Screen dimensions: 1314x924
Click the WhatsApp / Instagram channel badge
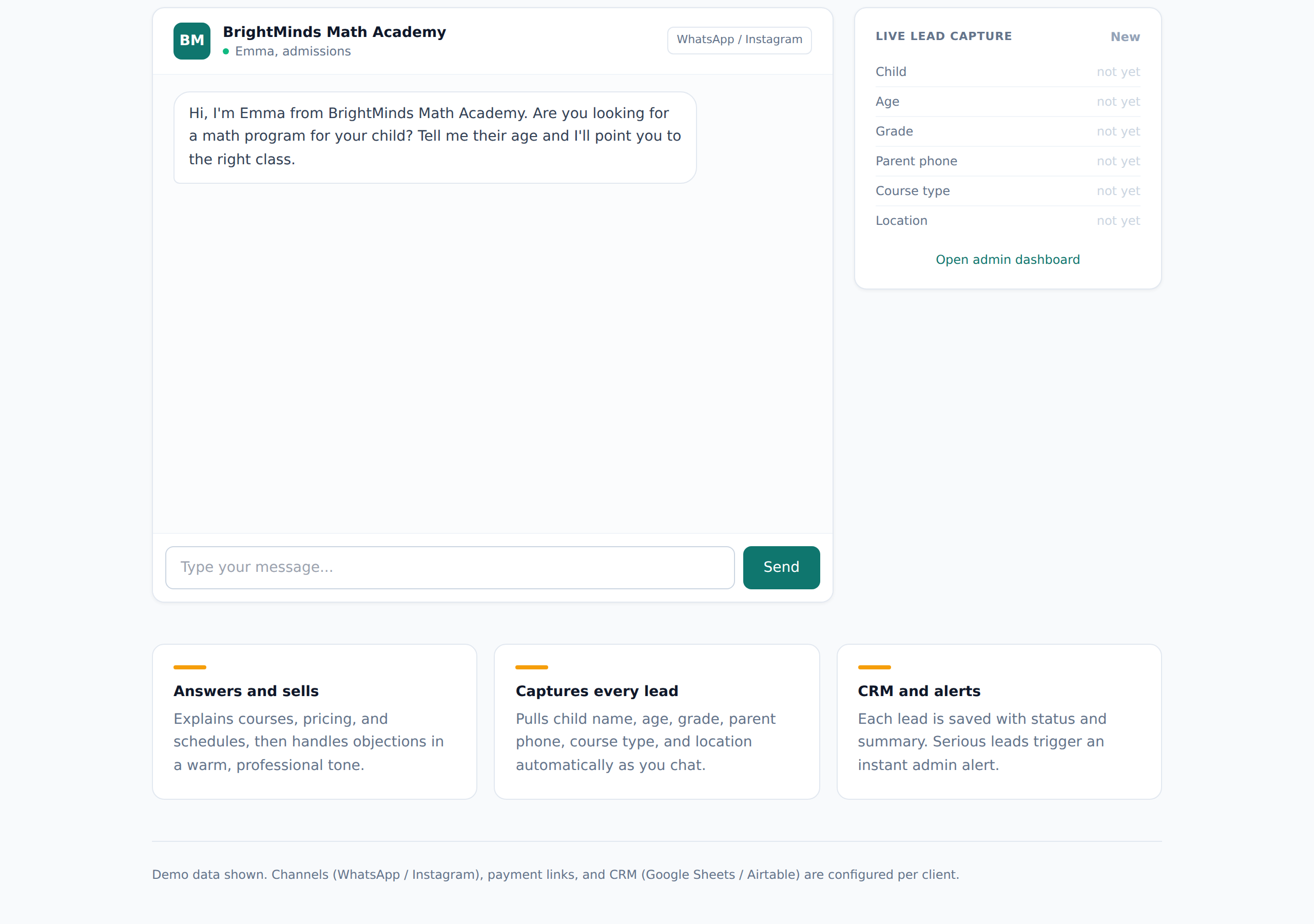click(x=740, y=40)
